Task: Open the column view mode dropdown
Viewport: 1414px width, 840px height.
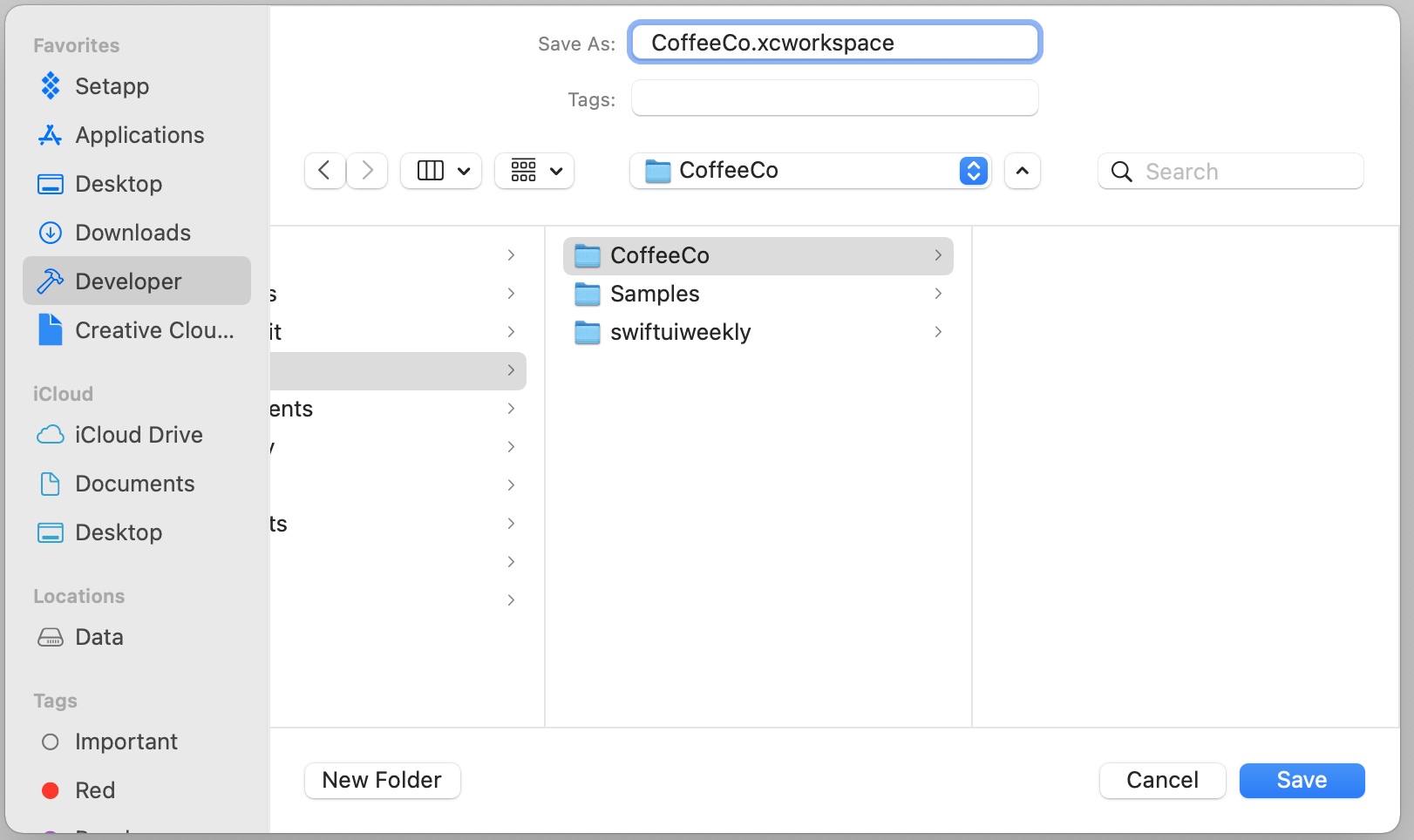Action: click(x=442, y=171)
